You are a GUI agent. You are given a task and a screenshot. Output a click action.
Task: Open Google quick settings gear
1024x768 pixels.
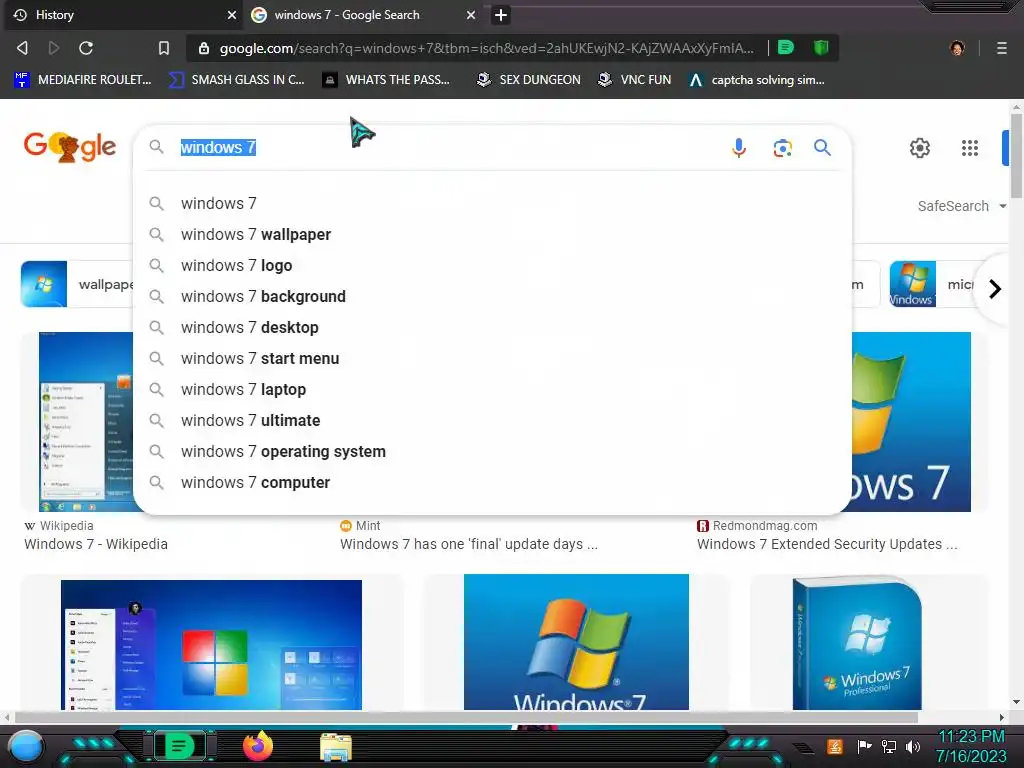pos(920,148)
